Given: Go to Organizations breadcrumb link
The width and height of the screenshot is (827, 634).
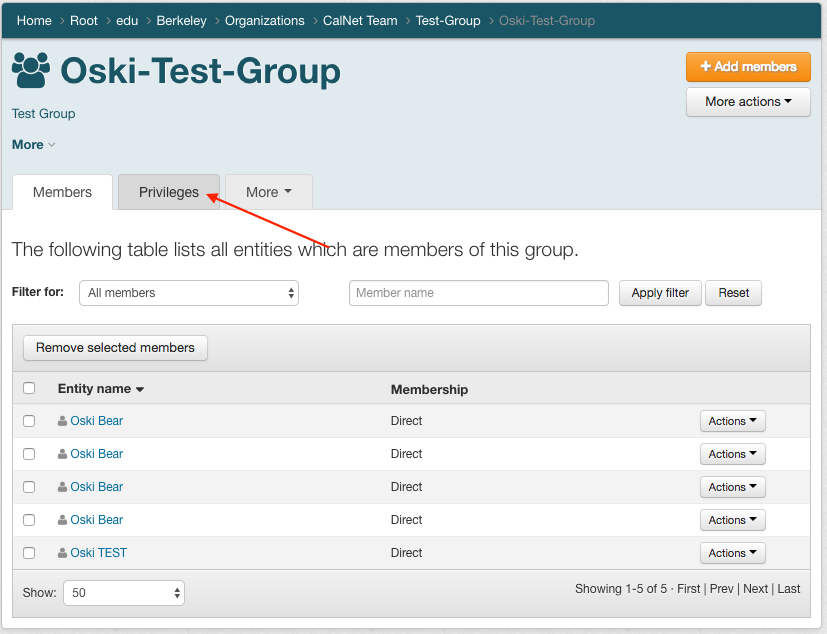Looking at the screenshot, I should coord(265,21).
